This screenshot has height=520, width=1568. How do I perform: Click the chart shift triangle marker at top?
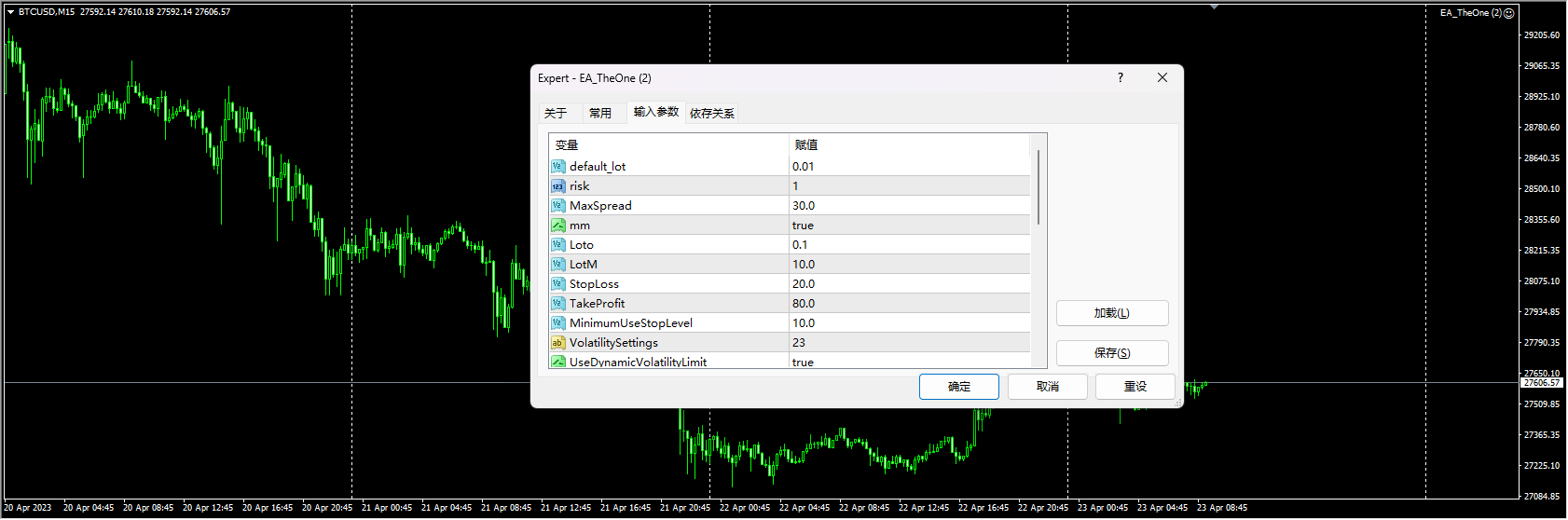tap(1214, 7)
